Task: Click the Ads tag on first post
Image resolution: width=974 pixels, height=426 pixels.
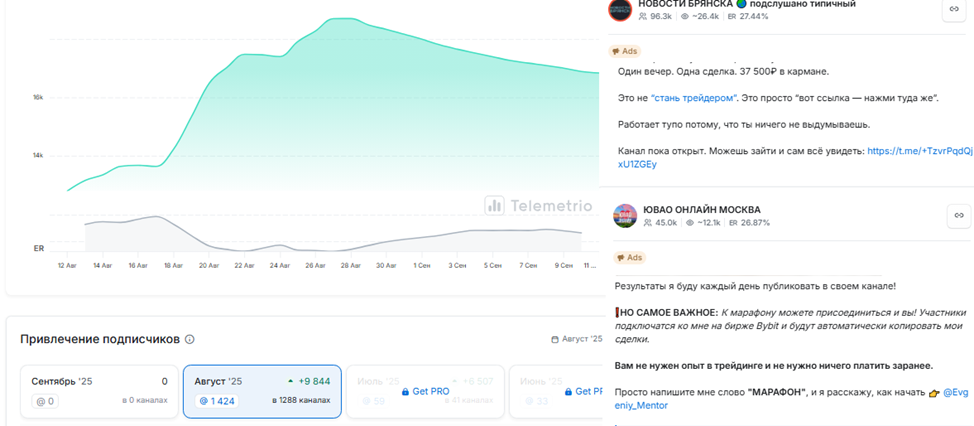Action: point(625,51)
